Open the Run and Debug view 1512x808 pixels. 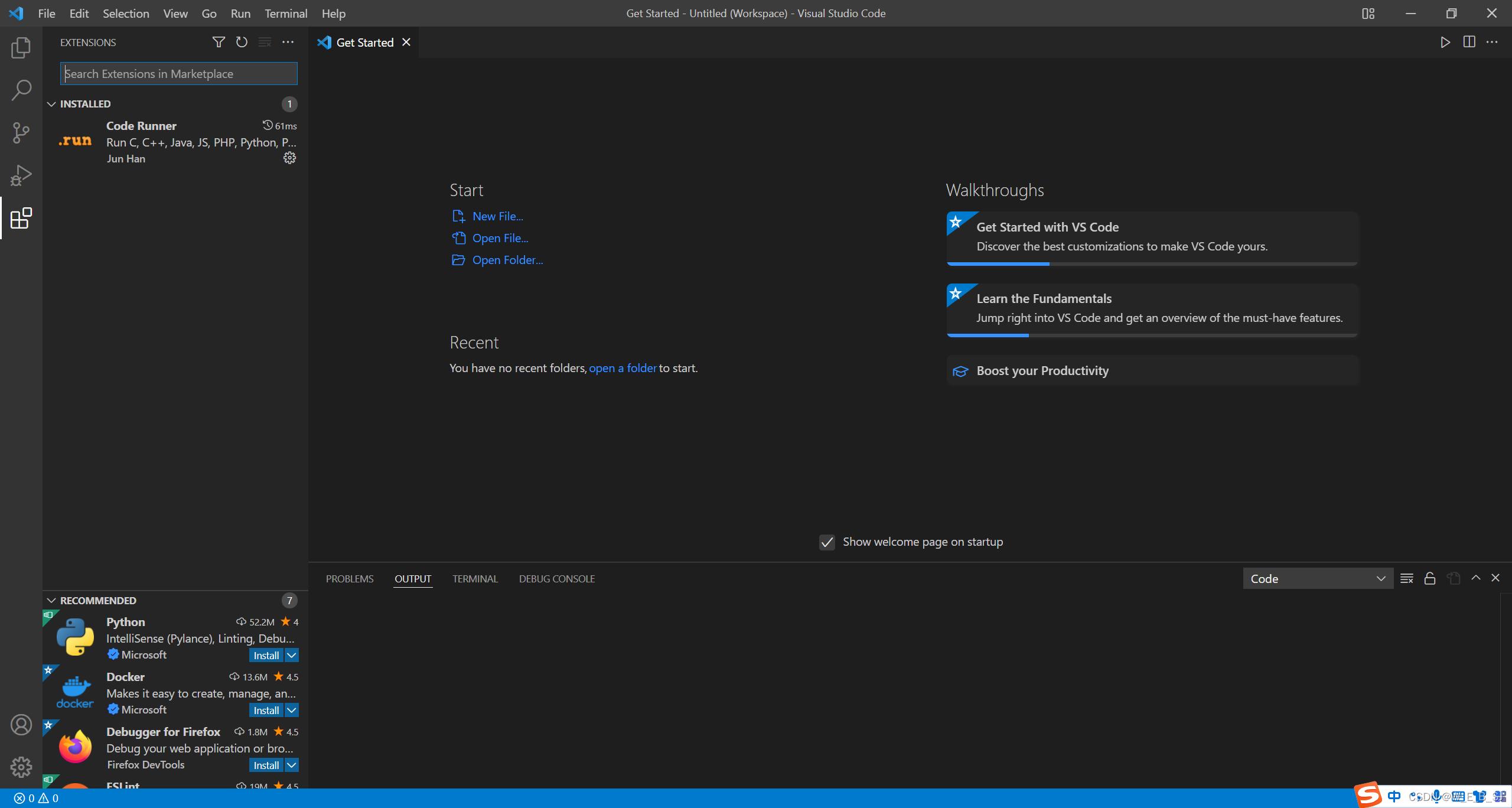pyautogui.click(x=21, y=175)
